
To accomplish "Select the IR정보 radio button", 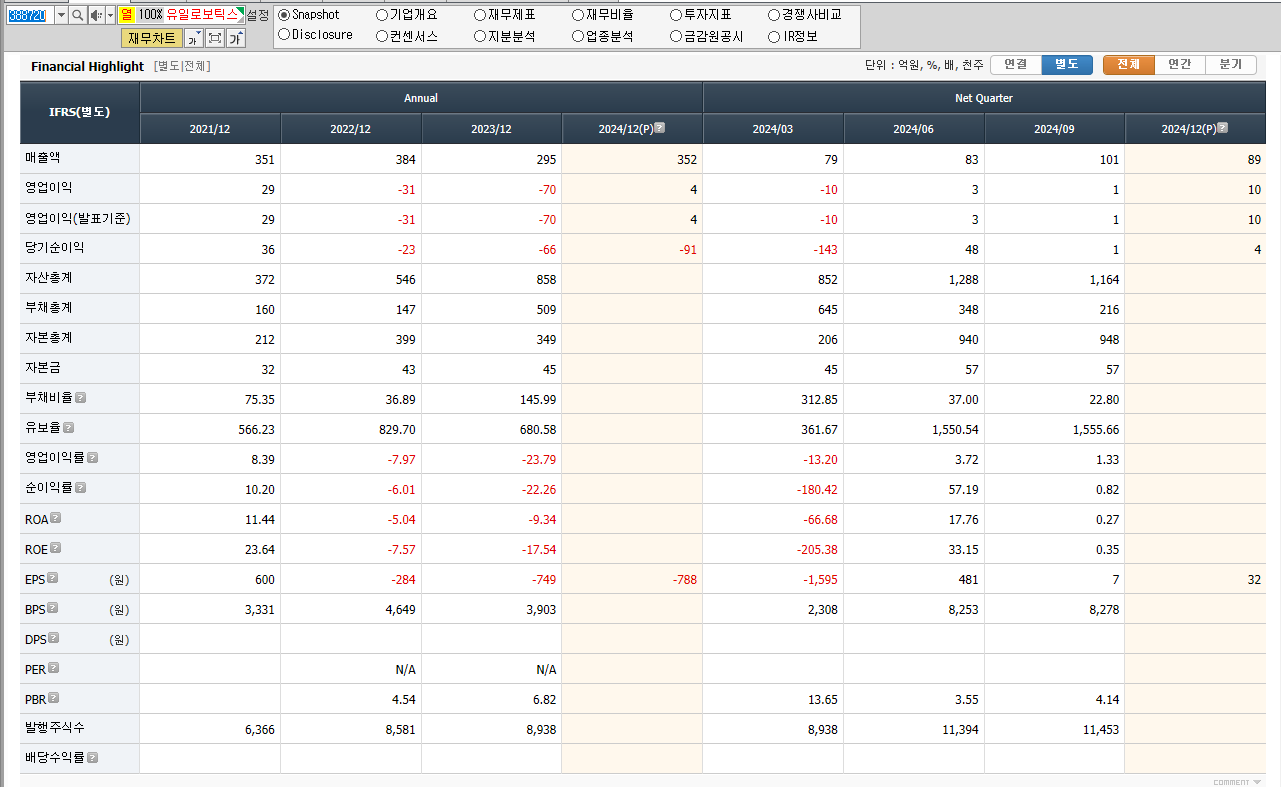I will coord(774,36).
